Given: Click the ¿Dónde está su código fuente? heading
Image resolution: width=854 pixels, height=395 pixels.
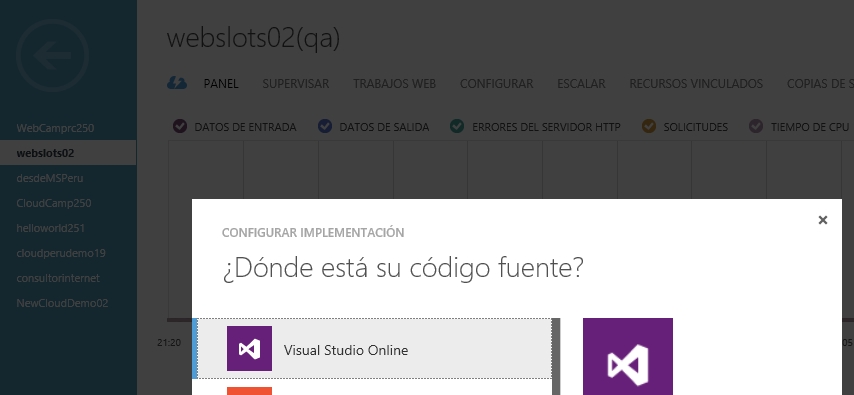Looking at the screenshot, I should 403,269.
